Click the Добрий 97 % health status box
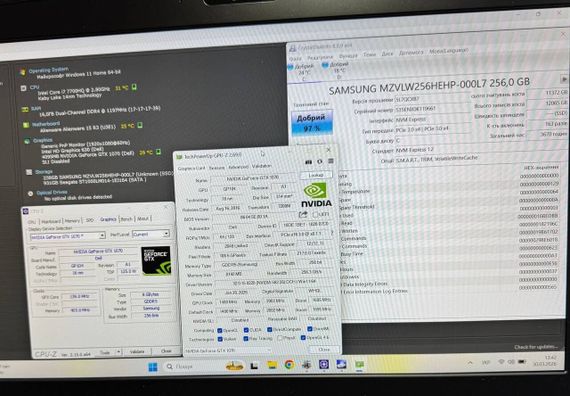This screenshot has height=396, width=570. 312,123
